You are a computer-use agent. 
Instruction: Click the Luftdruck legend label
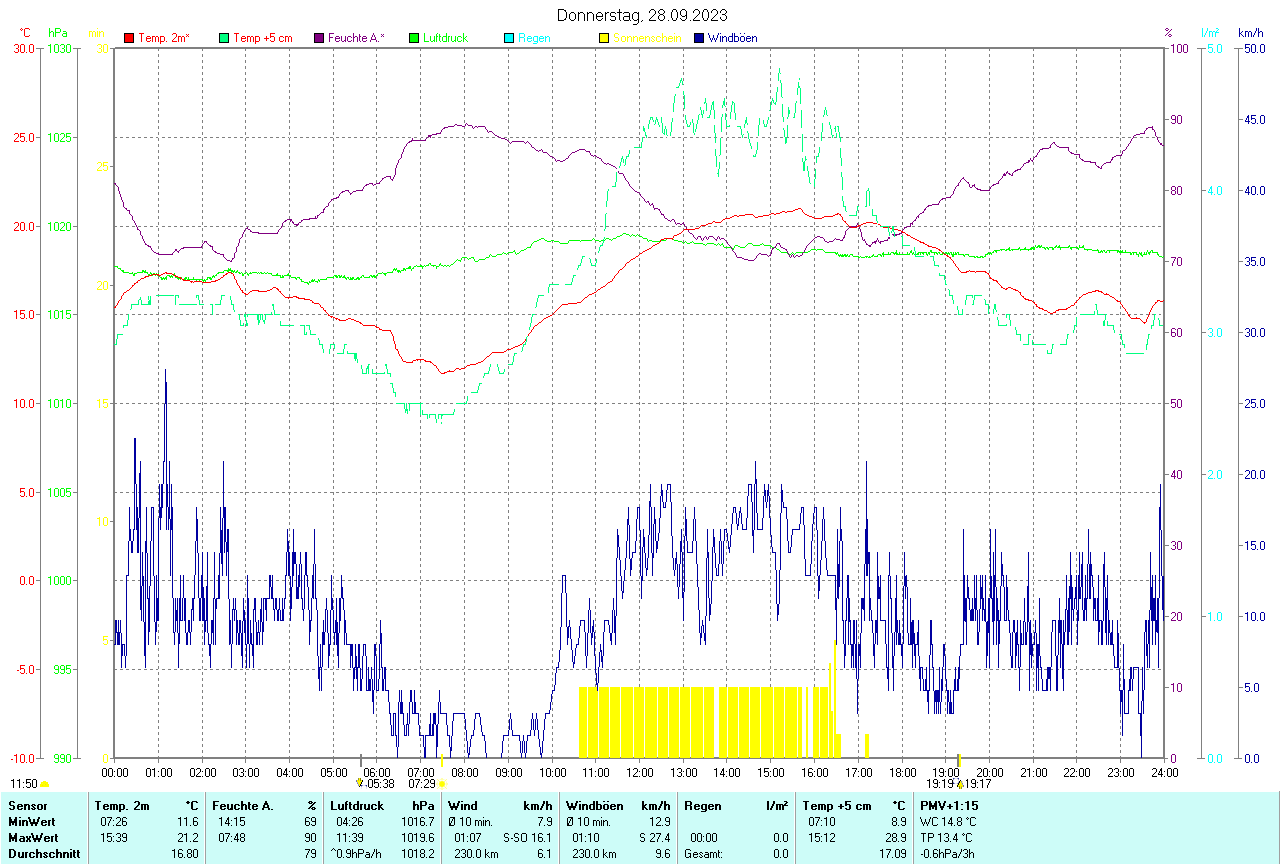point(446,38)
